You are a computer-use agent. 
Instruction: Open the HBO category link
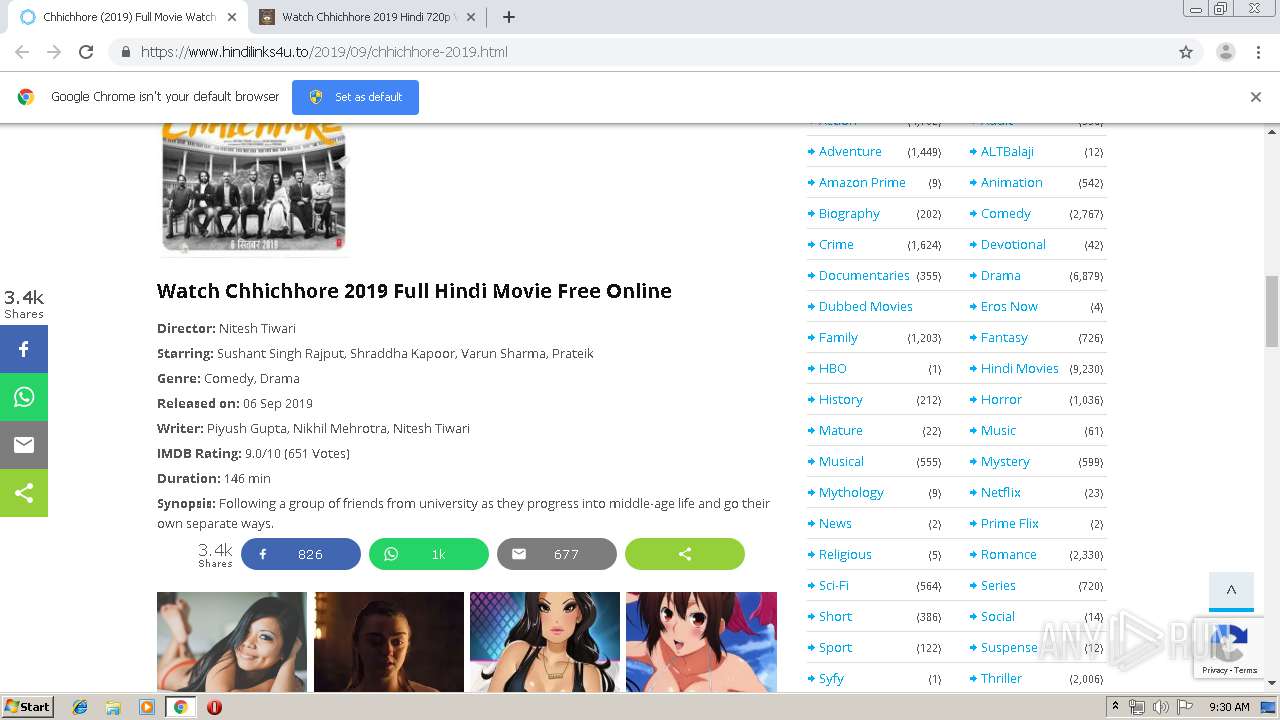tap(833, 368)
